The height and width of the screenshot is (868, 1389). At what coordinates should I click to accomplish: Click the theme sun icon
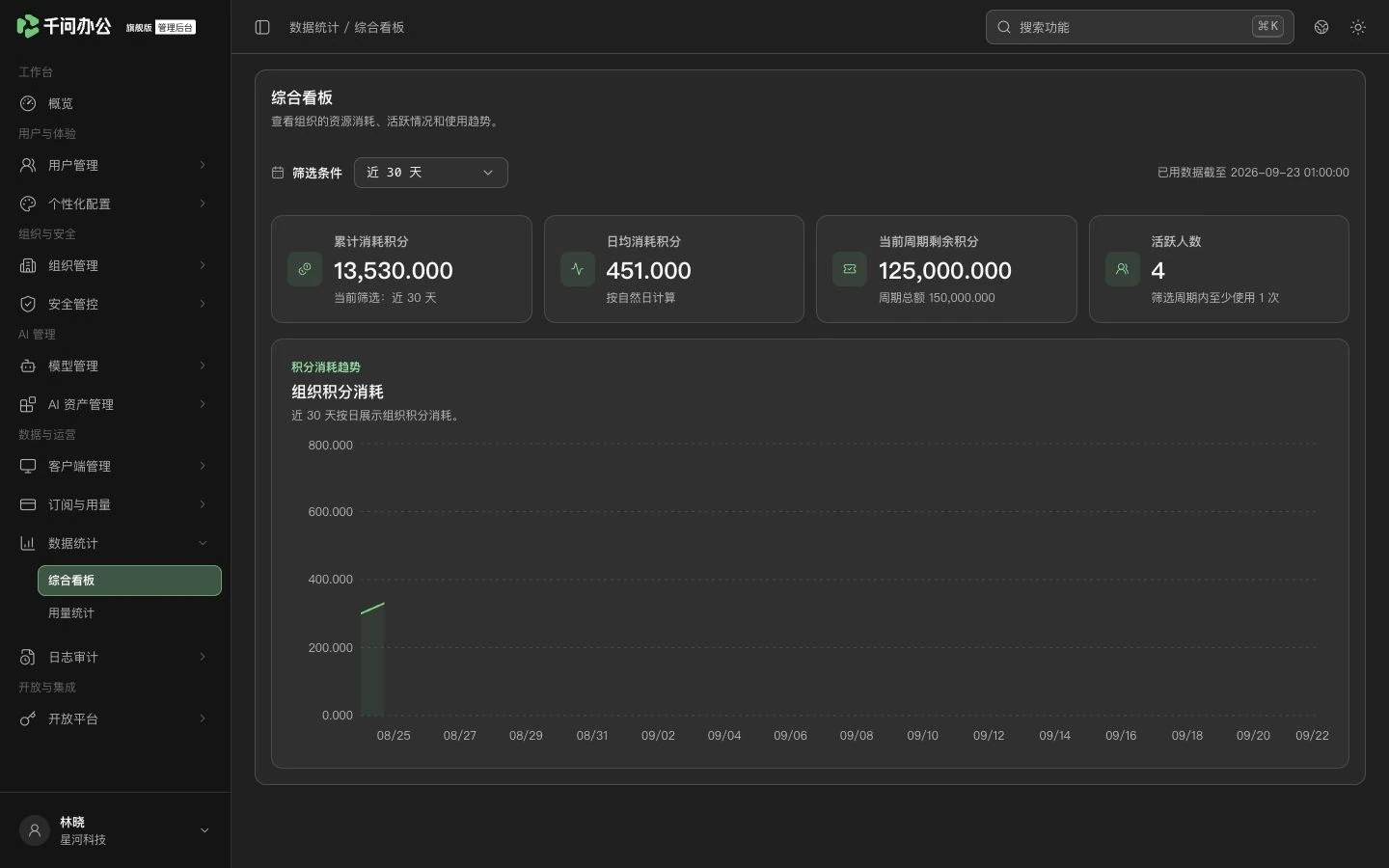tap(1358, 27)
